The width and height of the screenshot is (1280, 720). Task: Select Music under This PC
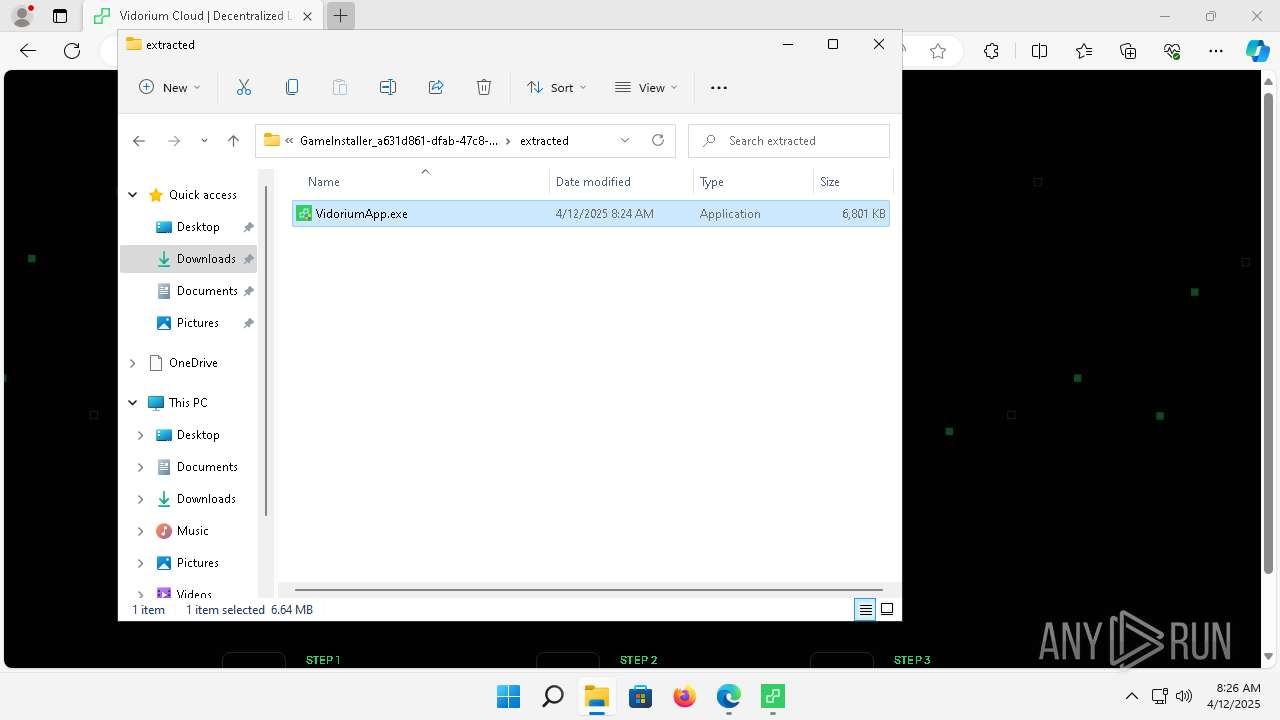[x=182, y=531]
